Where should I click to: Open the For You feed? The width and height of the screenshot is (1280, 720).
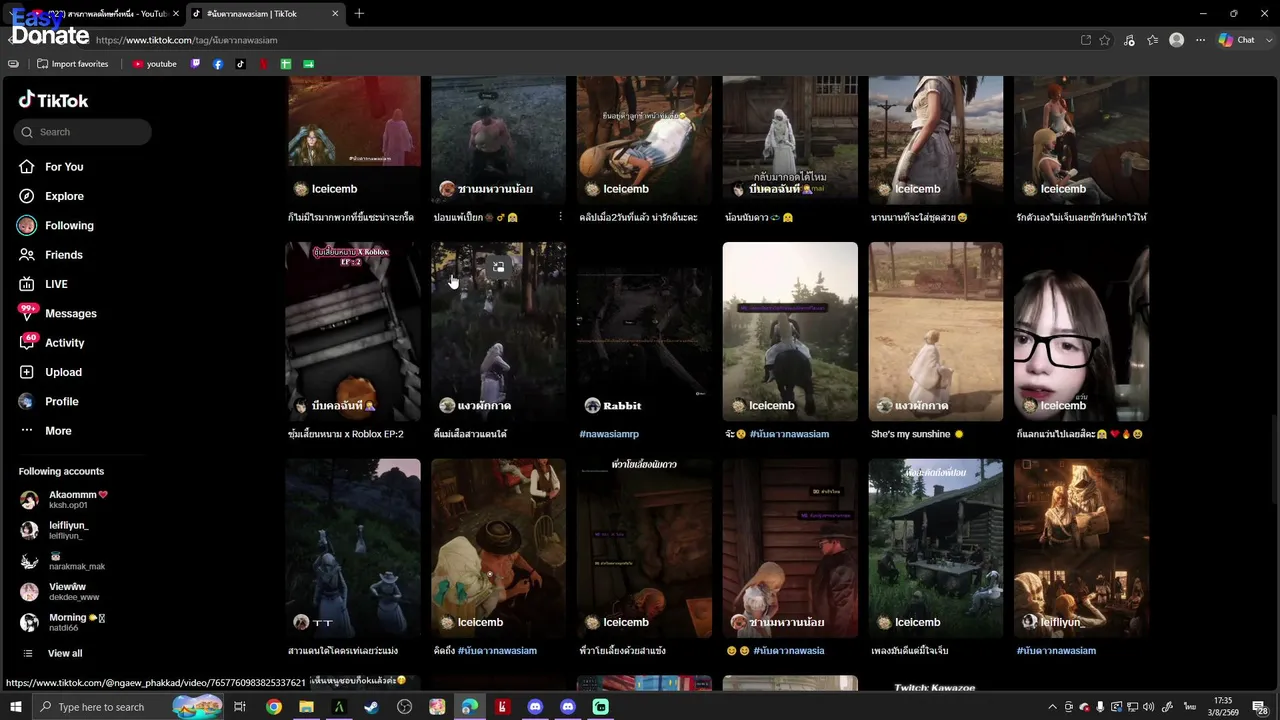64,167
